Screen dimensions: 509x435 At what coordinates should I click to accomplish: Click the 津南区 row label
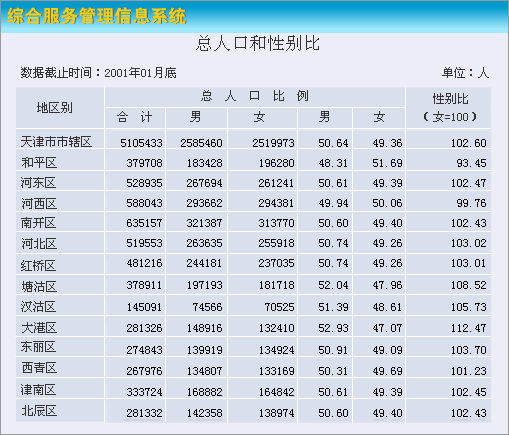(38, 390)
